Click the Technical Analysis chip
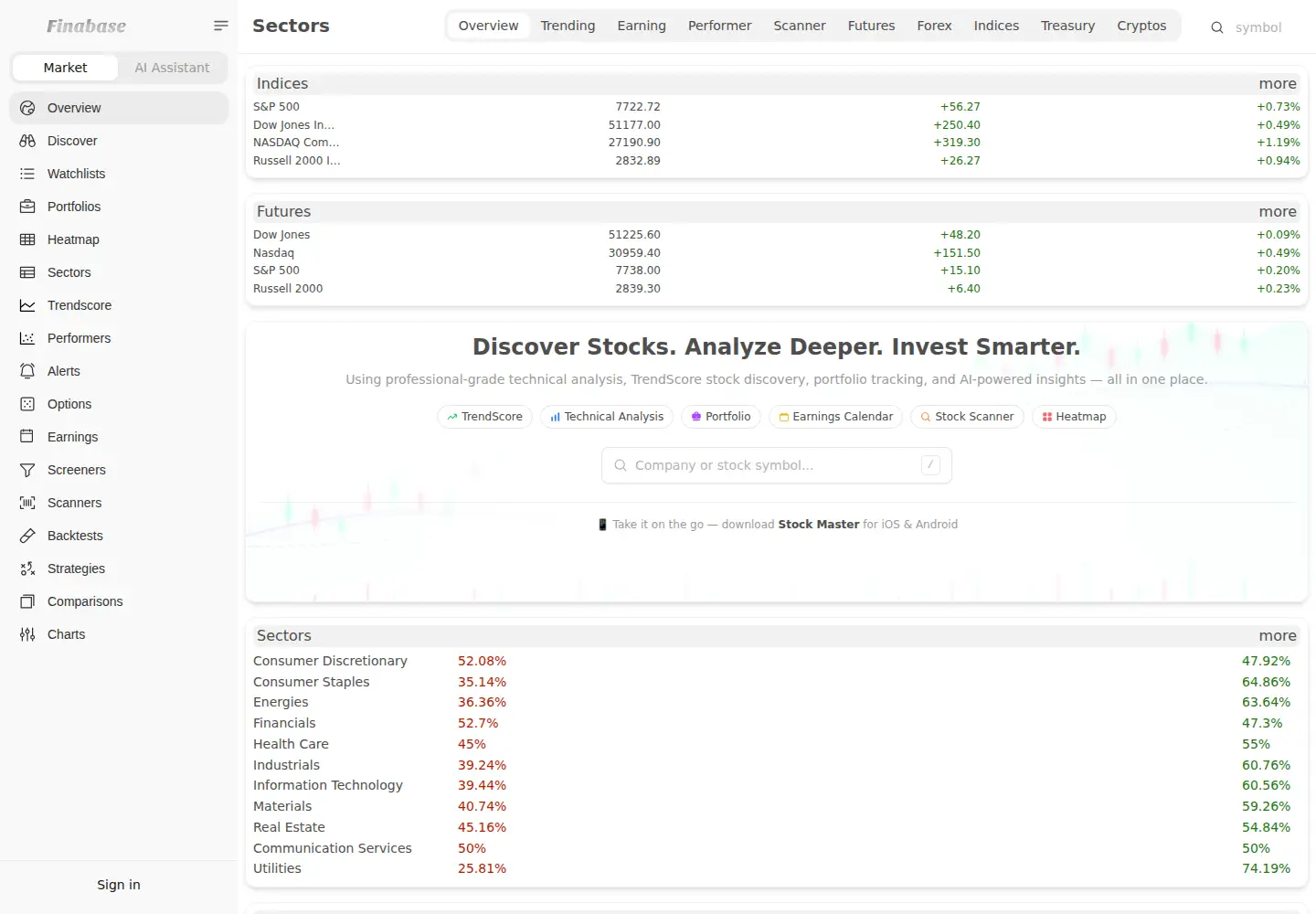 pyautogui.click(x=607, y=417)
